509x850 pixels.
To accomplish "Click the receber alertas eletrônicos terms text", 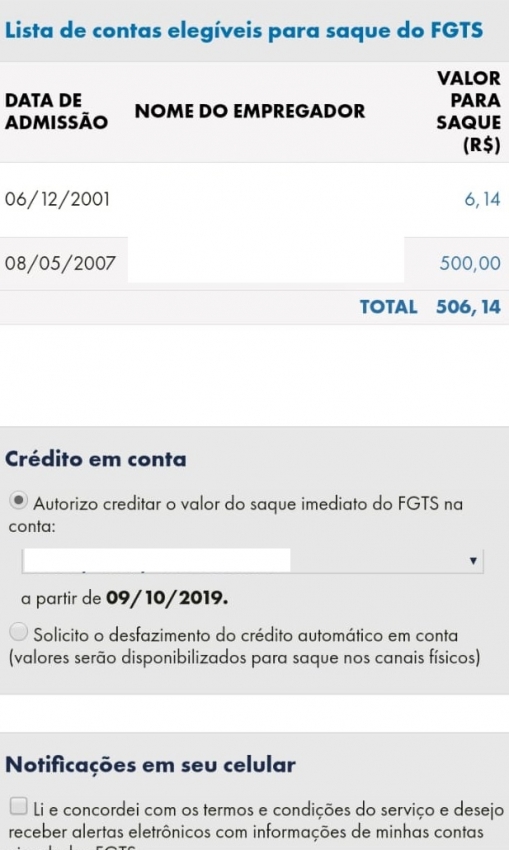I will (x=246, y=832).
